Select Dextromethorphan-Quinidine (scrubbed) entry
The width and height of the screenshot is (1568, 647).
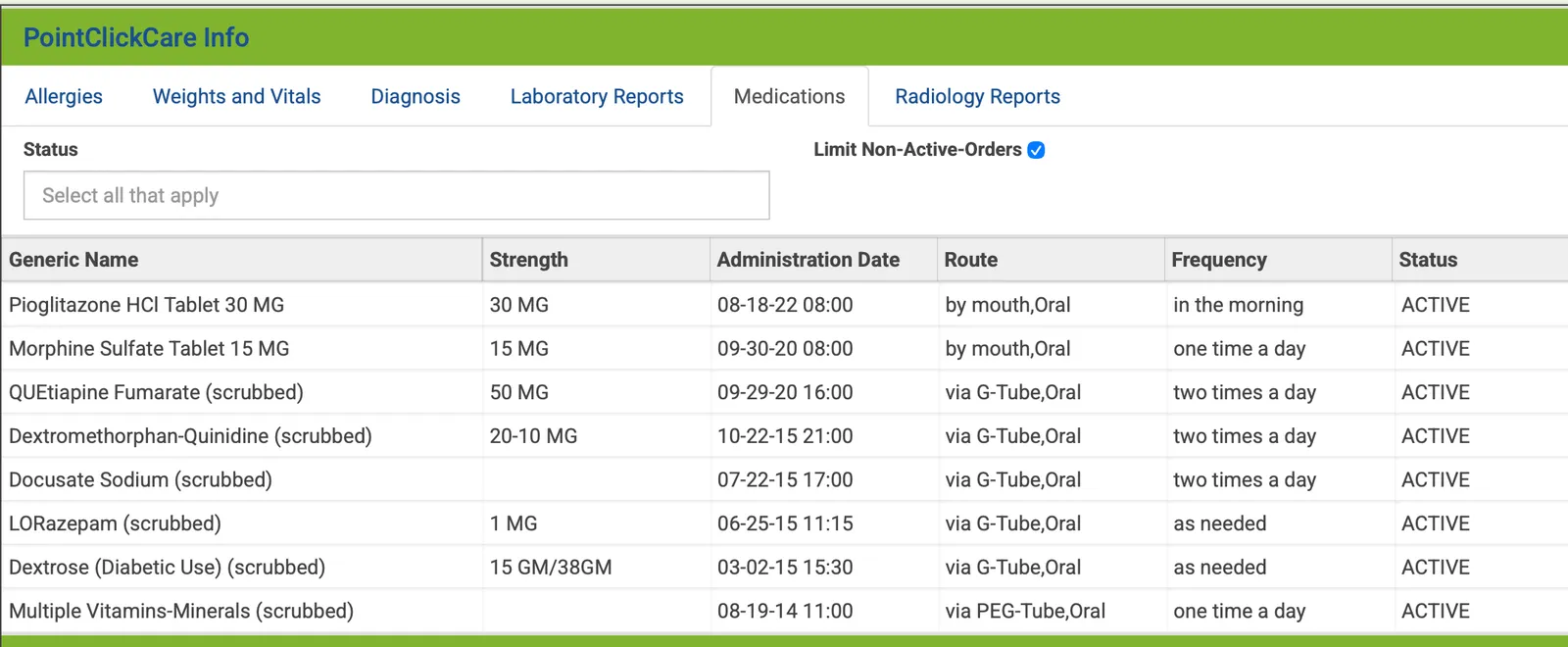coord(190,436)
